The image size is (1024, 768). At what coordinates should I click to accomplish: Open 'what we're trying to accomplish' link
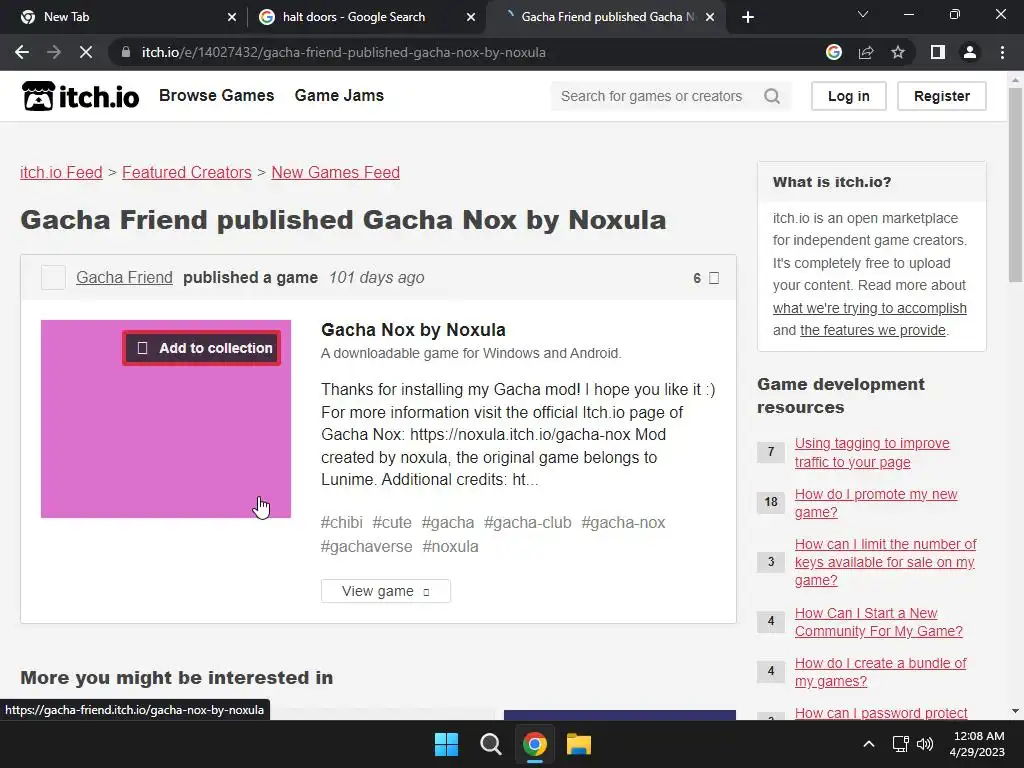pyautogui.click(x=869, y=308)
